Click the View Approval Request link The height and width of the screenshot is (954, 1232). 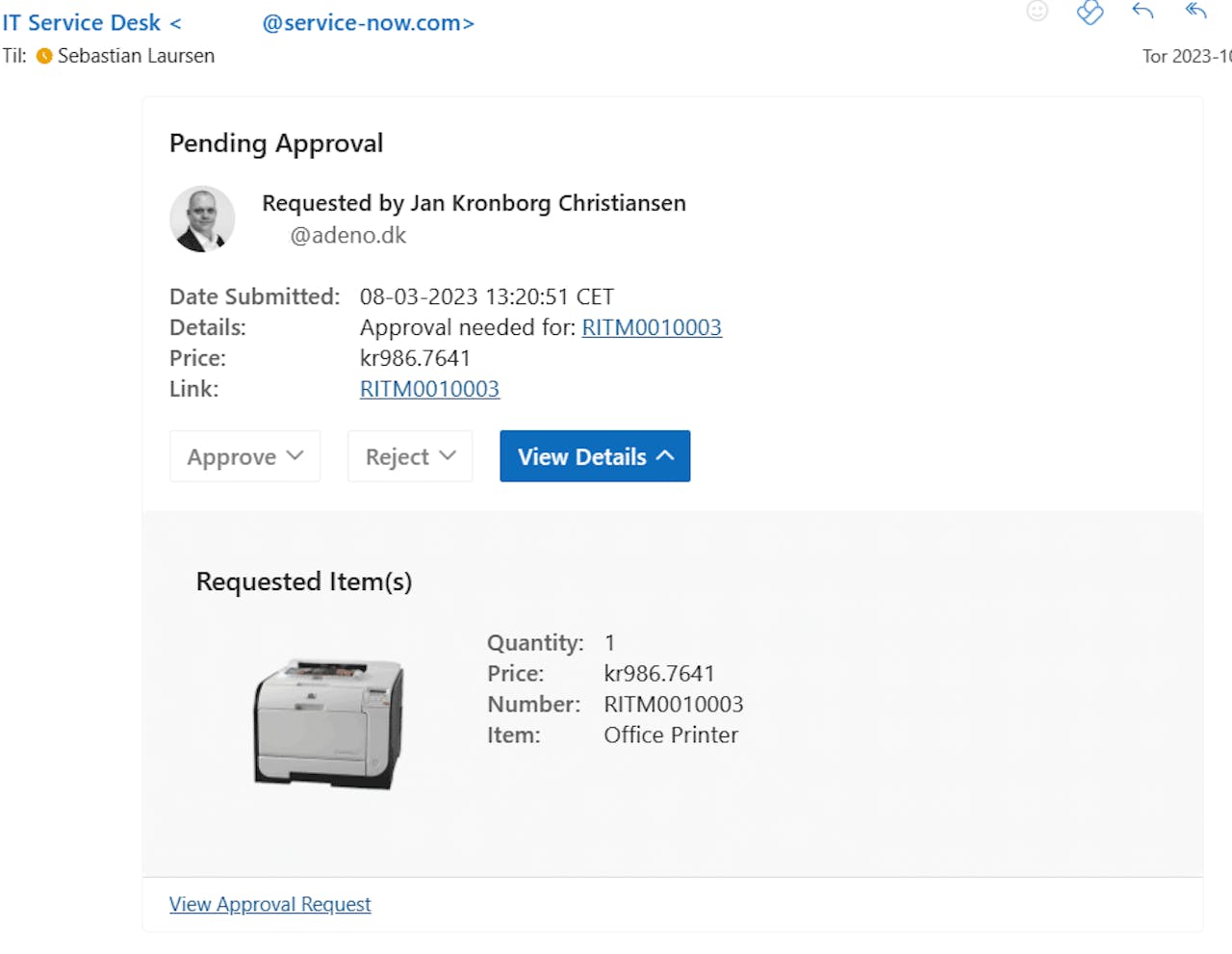(269, 904)
